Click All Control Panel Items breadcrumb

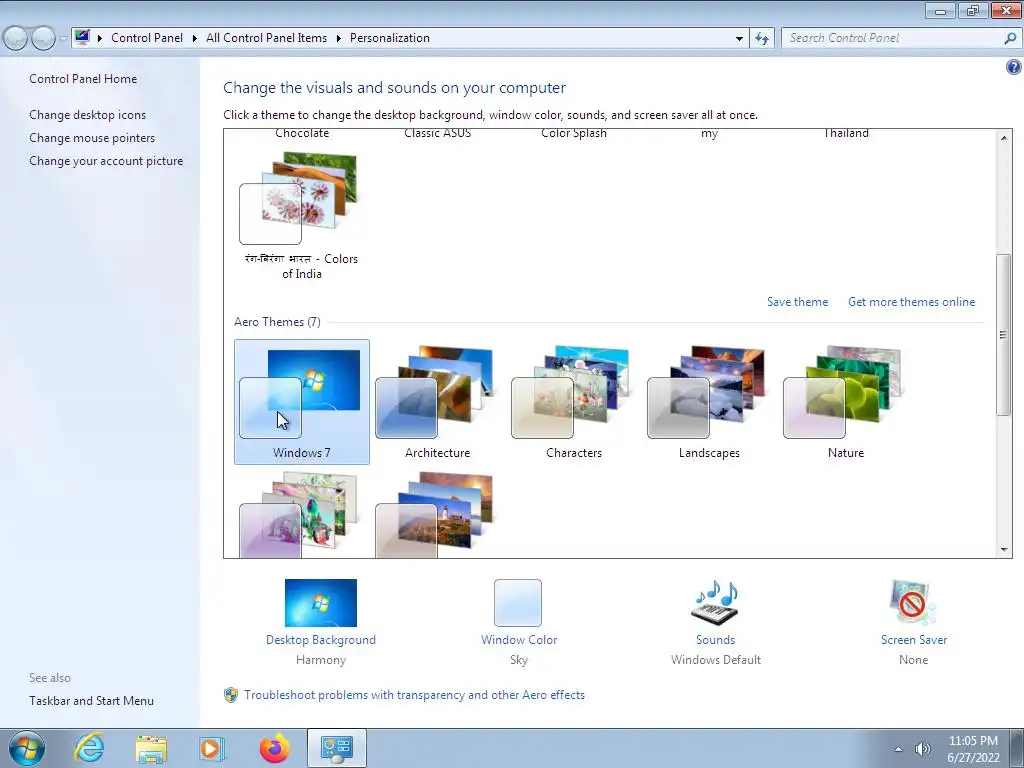[x=266, y=38]
